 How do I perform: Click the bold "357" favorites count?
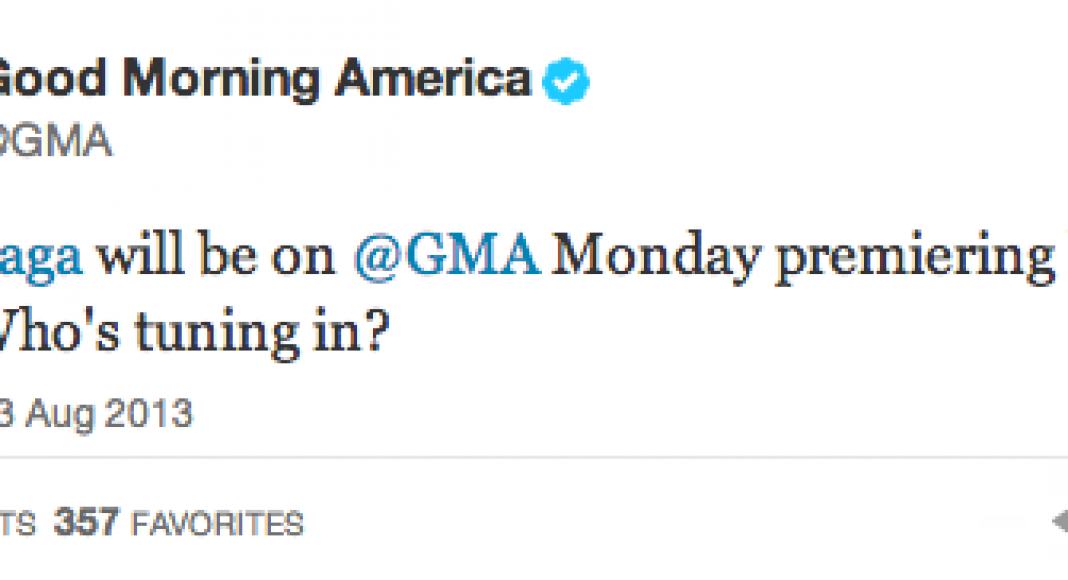[x=87, y=522]
